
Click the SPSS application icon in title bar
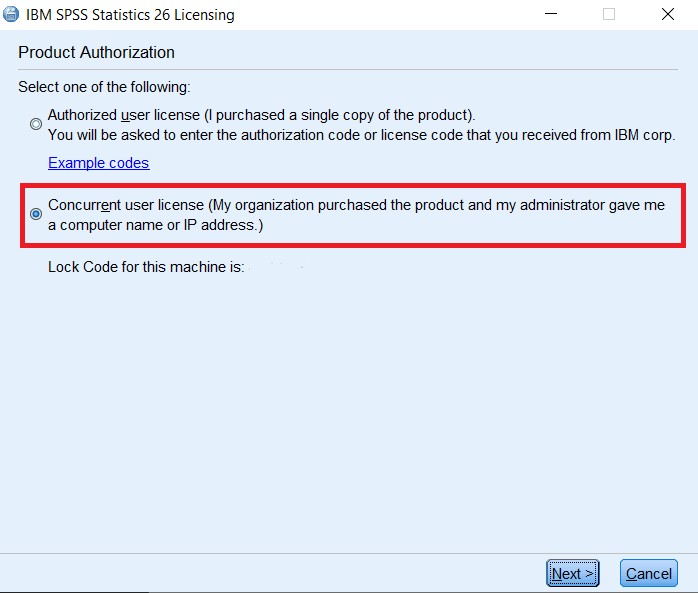pos(11,14)
